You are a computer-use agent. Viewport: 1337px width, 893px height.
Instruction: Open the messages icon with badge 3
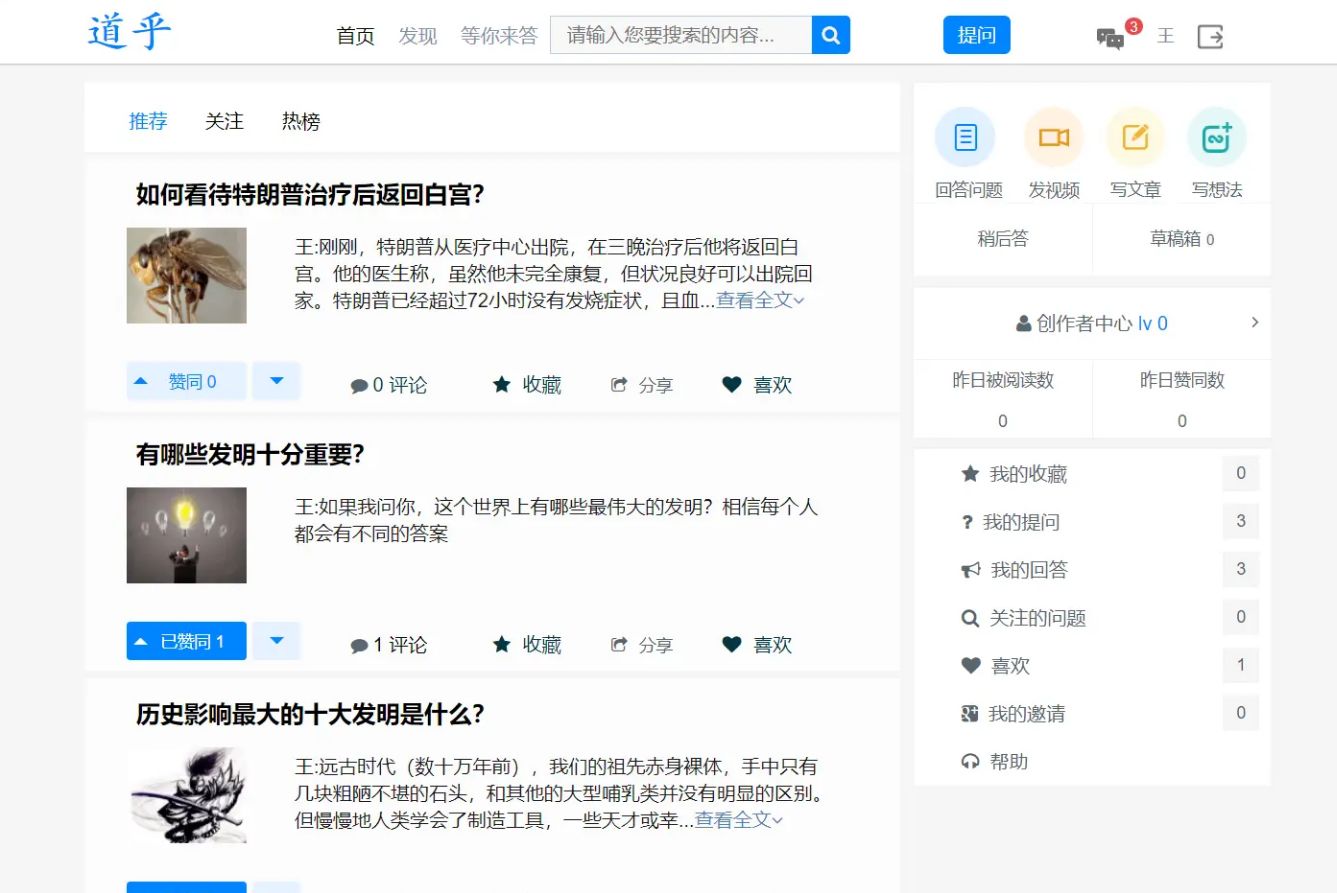coord(1110,36)
